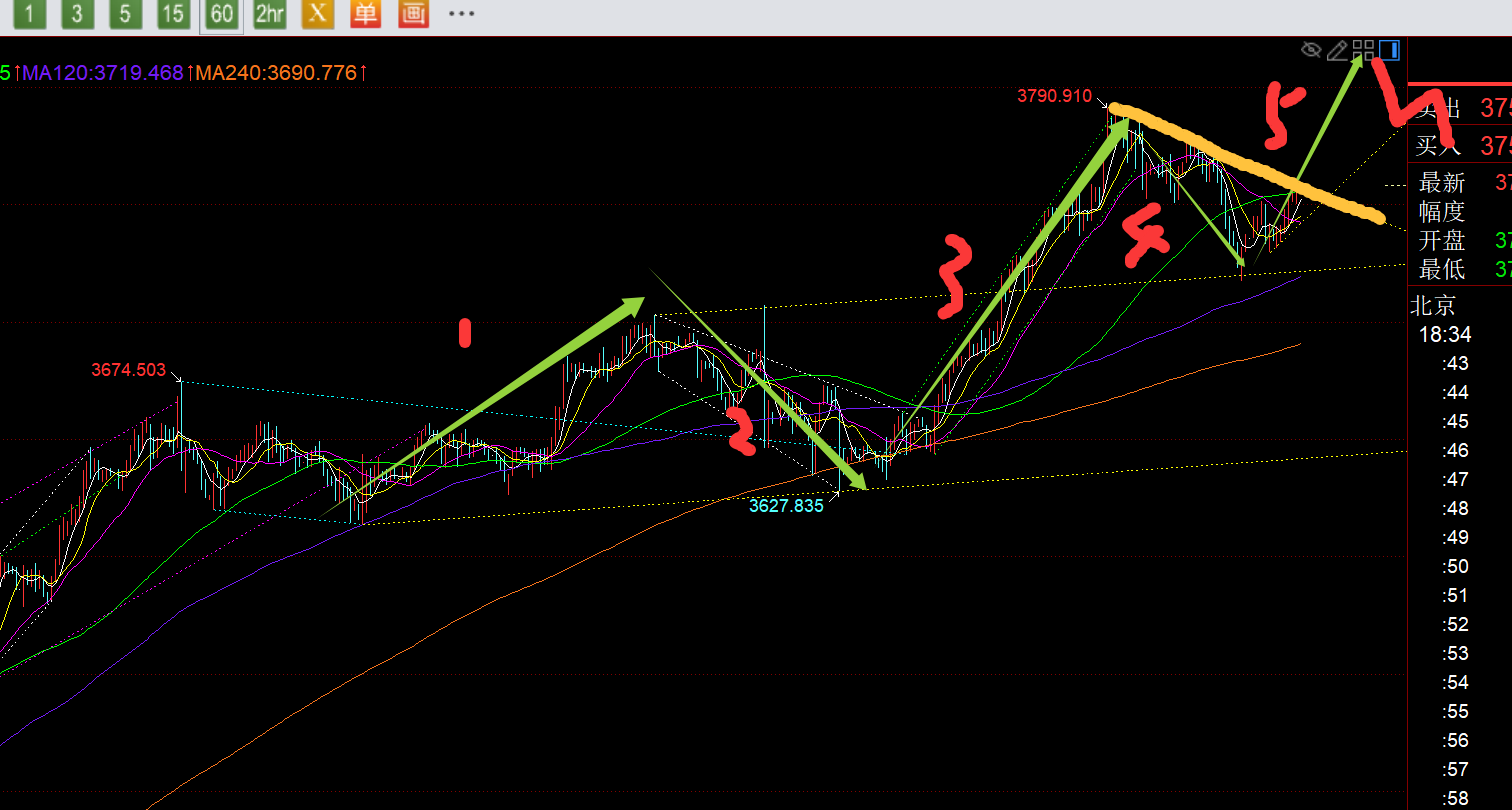Click the 3674.503 price label
The width and height of the screenshot is (1512, 810).
[128, 370]
